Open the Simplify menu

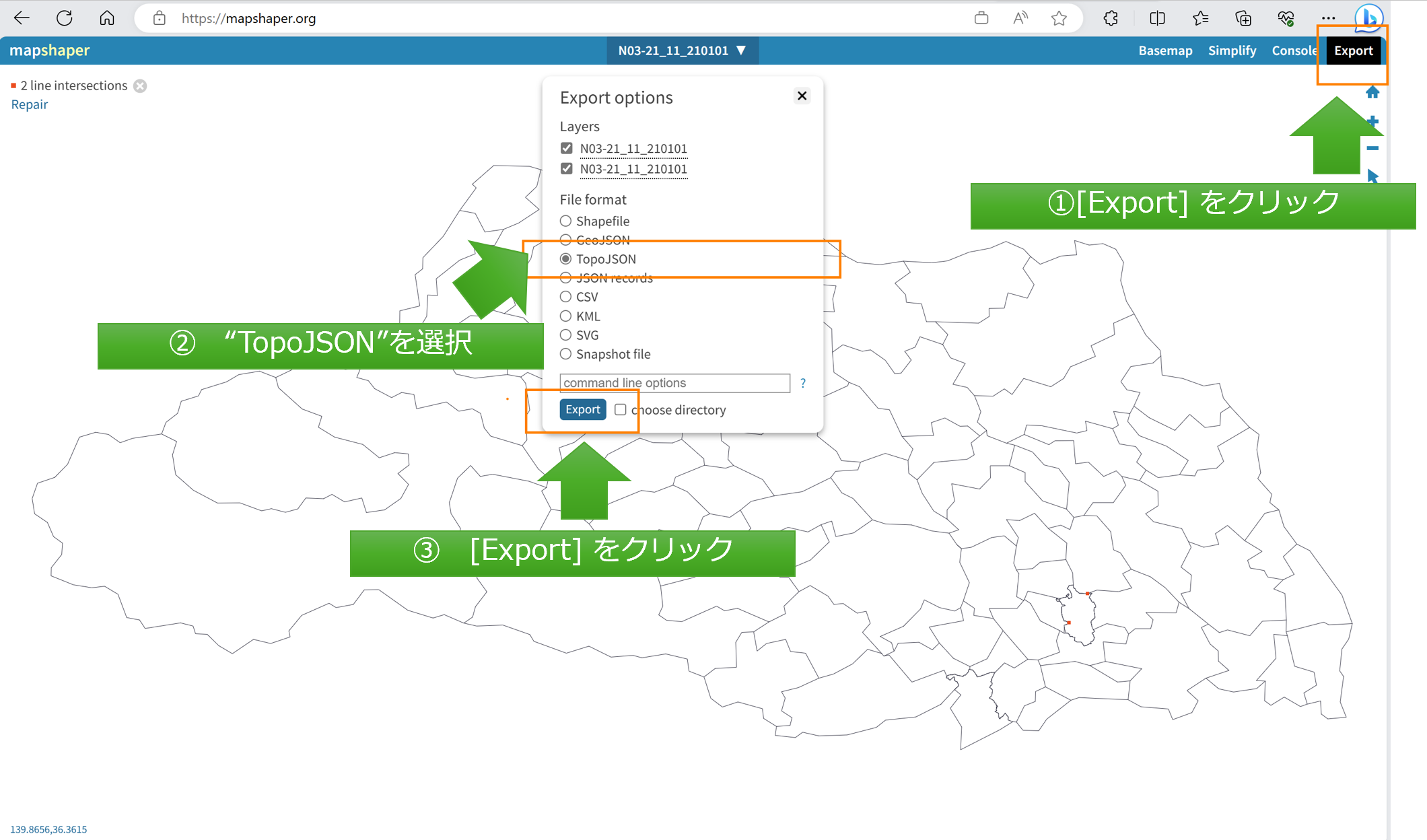[x=1232, y=50]
